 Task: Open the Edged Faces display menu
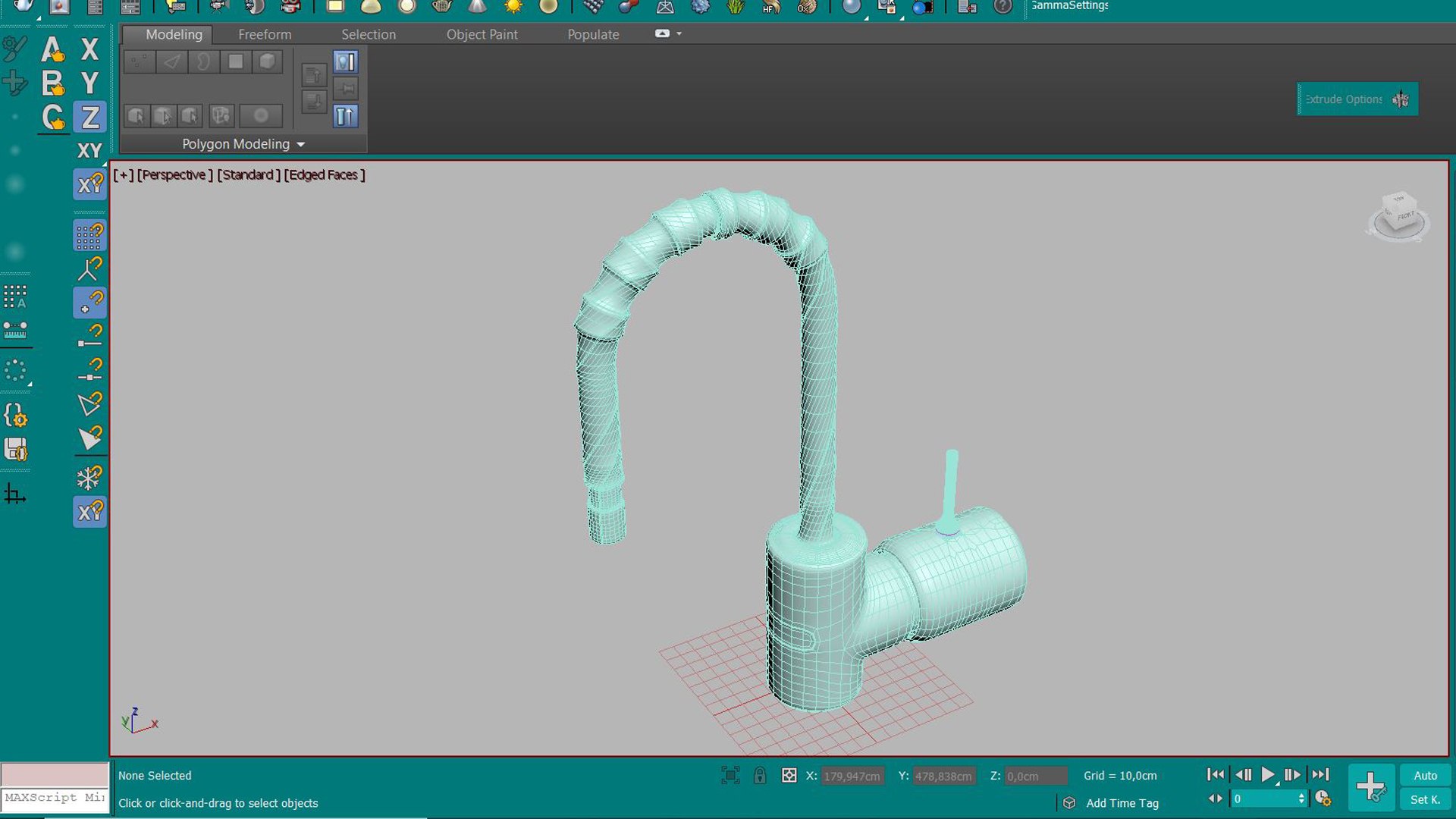[325, 175]
